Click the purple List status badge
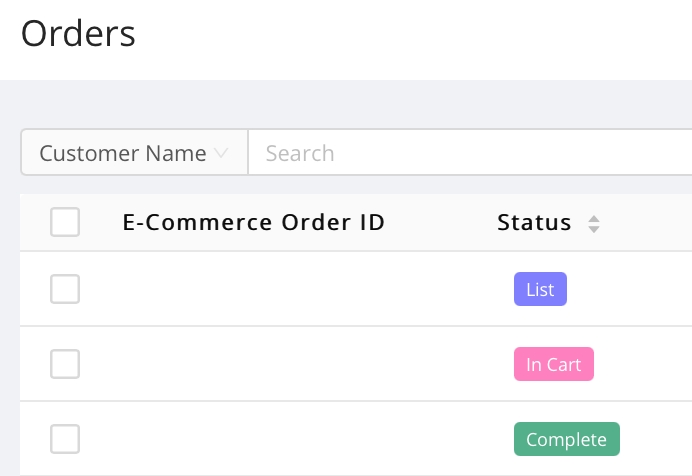Screen dimensions: 692x476 pos(540,290)
